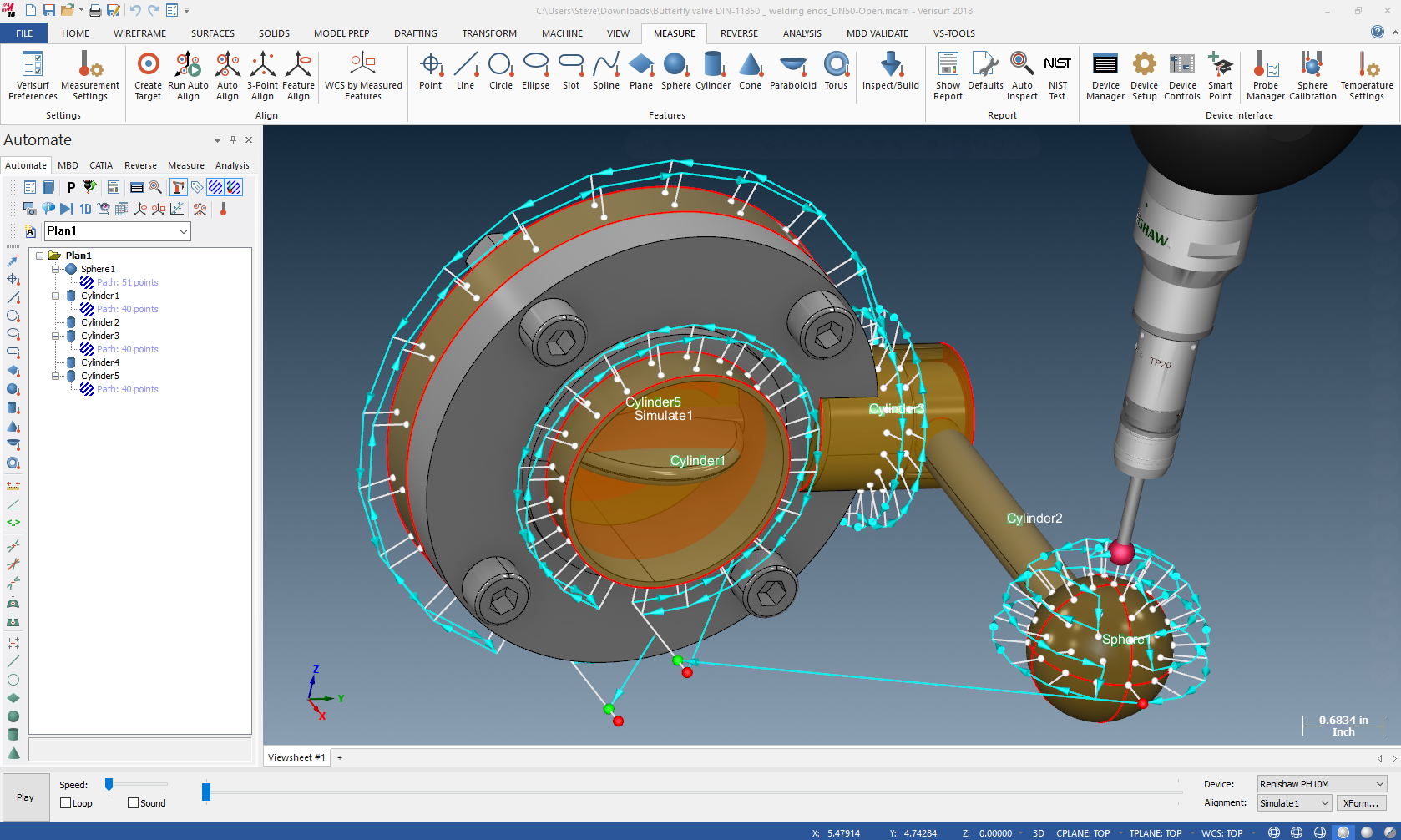The width and height of the screenshot is (1401, 840).
Task: Open the Plan1 dropdown
Action: coord(185,231)
